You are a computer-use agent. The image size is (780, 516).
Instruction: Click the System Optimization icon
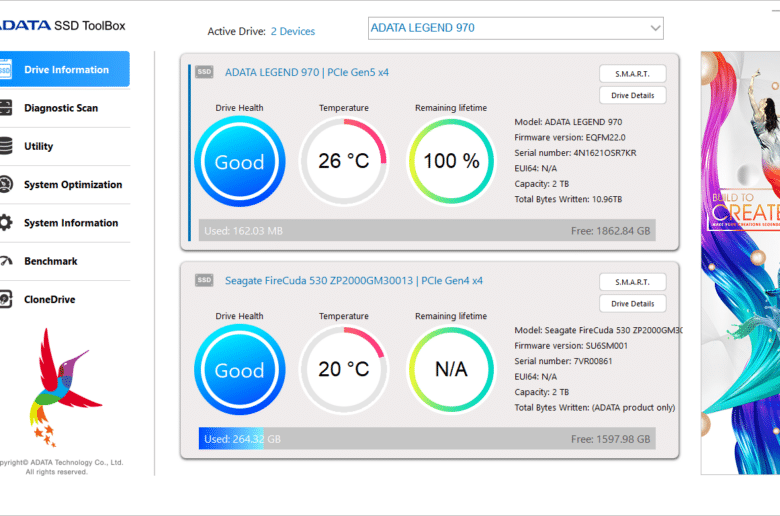pyautogui.click(x=5, y=184)
